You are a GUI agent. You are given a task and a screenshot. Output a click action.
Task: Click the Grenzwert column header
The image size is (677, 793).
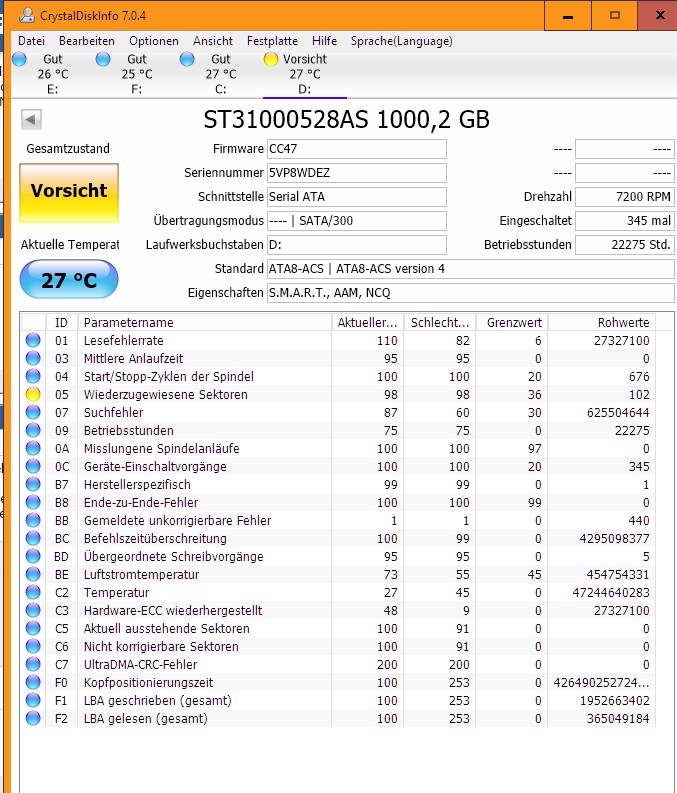point(512,323)
